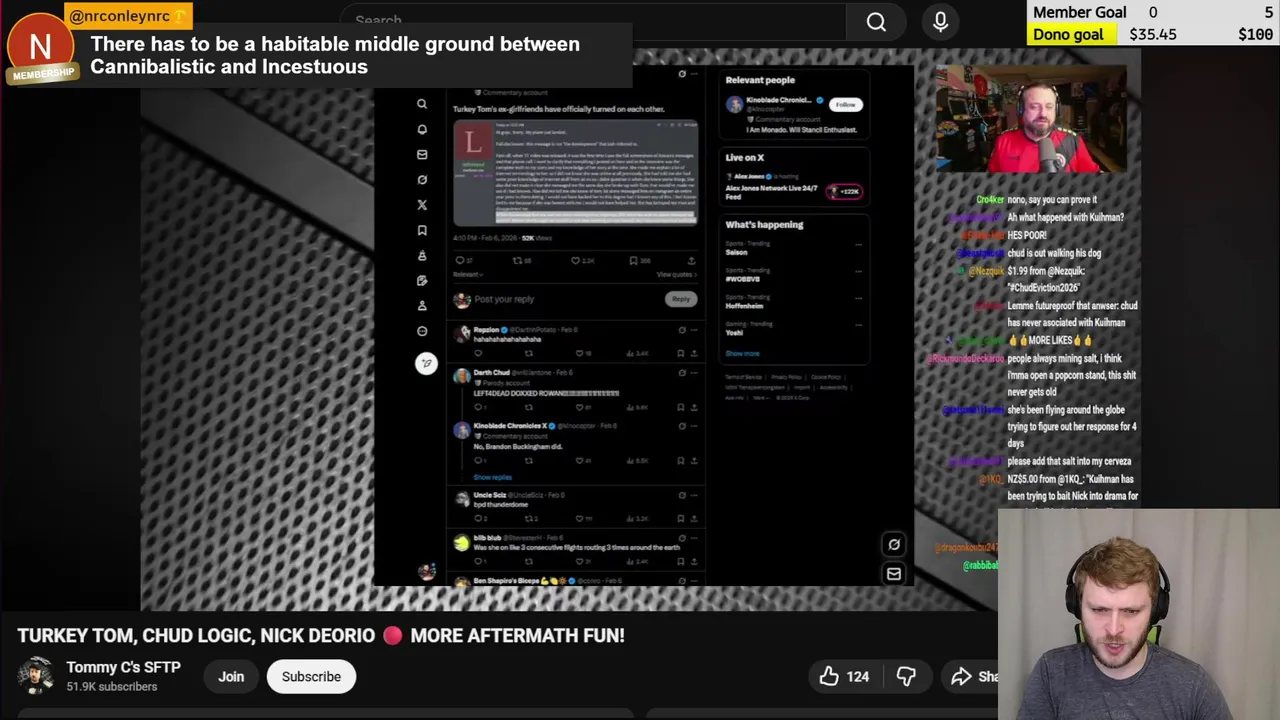Open more options for Saison trend
Image resolution: width=1280 pixels, height=720 pixels.
pos(858,244)
